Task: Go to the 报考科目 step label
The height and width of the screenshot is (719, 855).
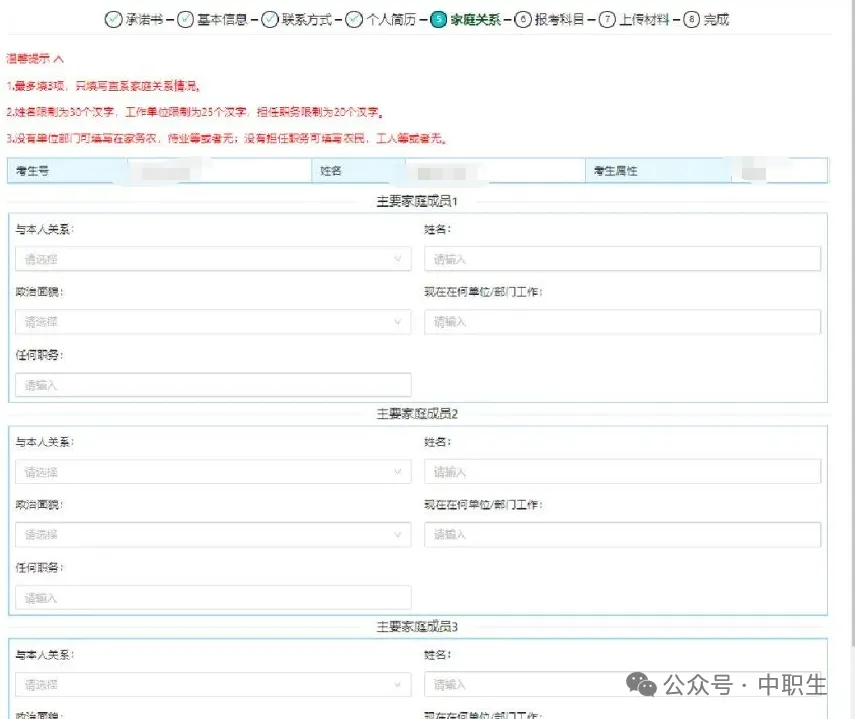Action: click(559, 20)
